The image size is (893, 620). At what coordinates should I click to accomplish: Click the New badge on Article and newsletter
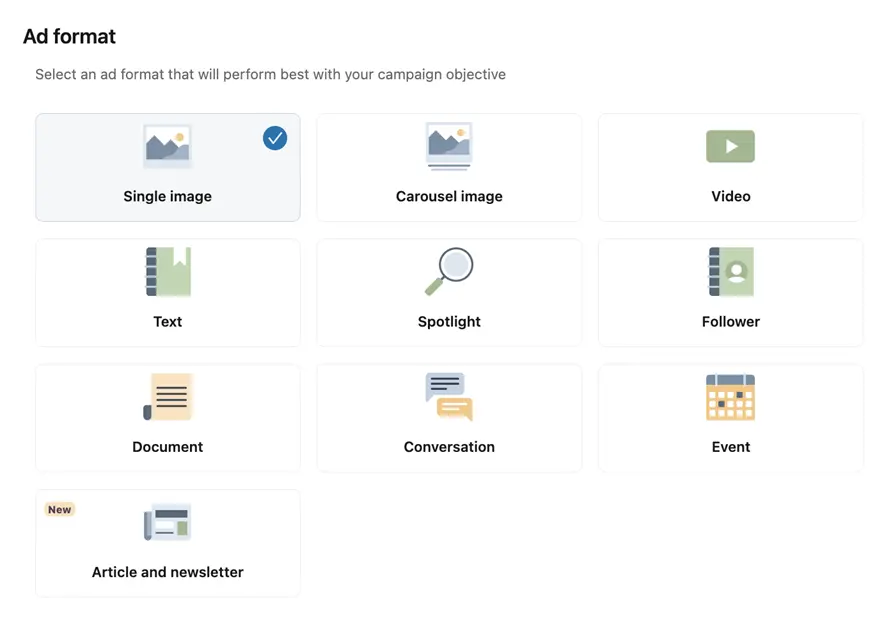pyautogui.click(x=59, y=509)
